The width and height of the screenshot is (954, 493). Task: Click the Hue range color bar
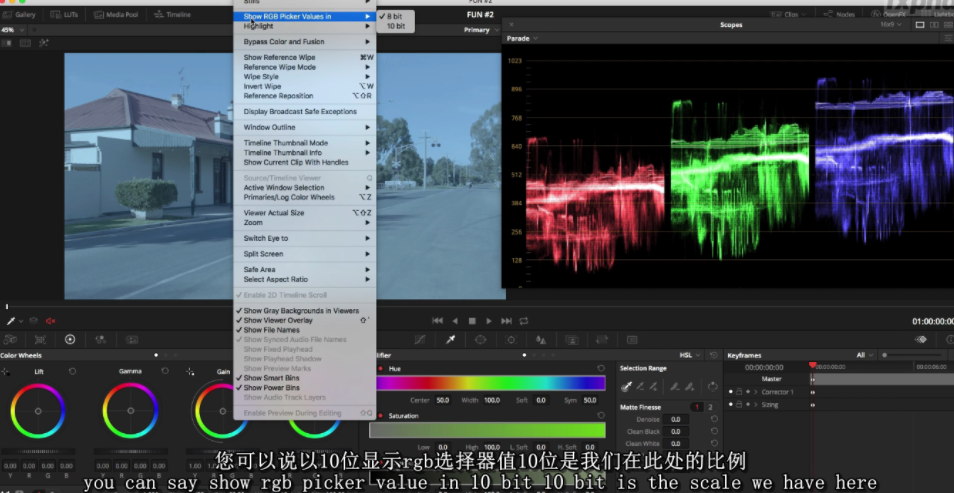click(489, 383)
